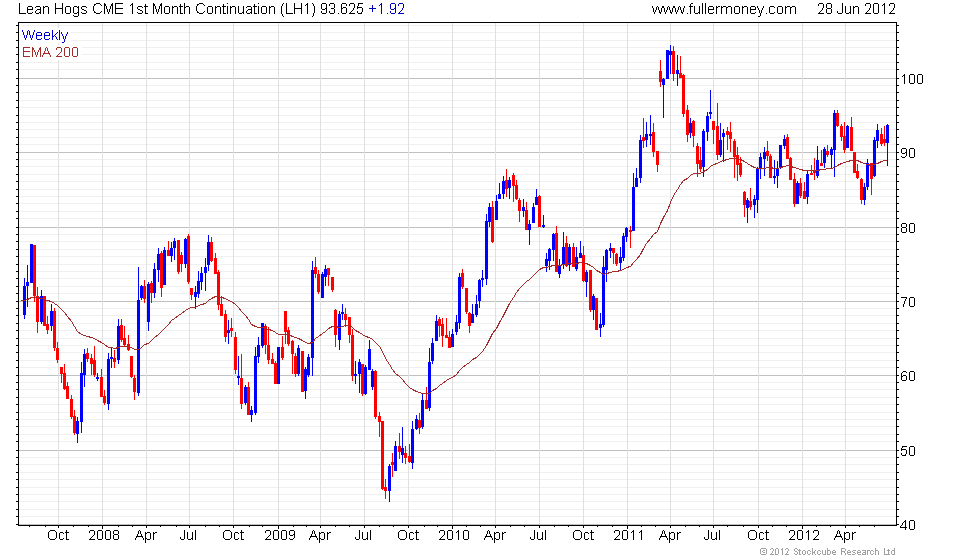Click the 28 Jun 2012 date
This screenshot has height=560, width=980.
click(x=856, y=9)
